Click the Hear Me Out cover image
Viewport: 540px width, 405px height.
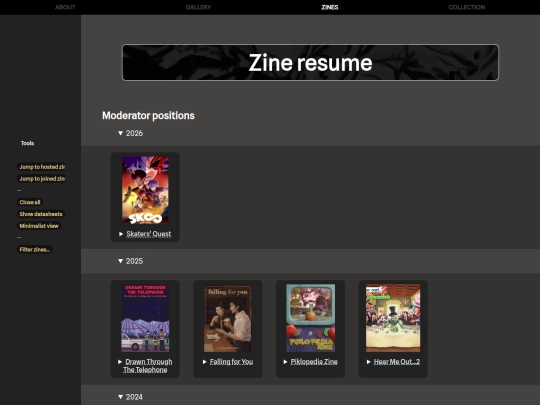click(393, 318)
